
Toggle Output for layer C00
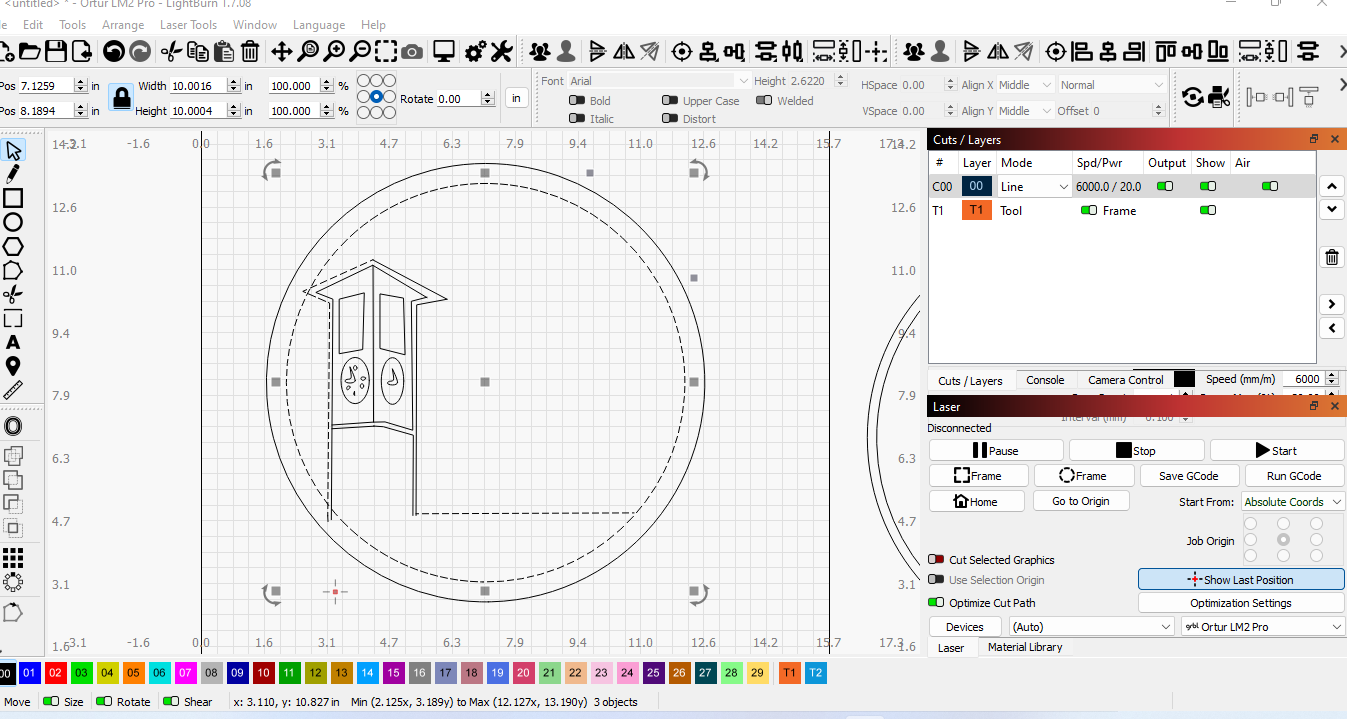click(1165, 186)
